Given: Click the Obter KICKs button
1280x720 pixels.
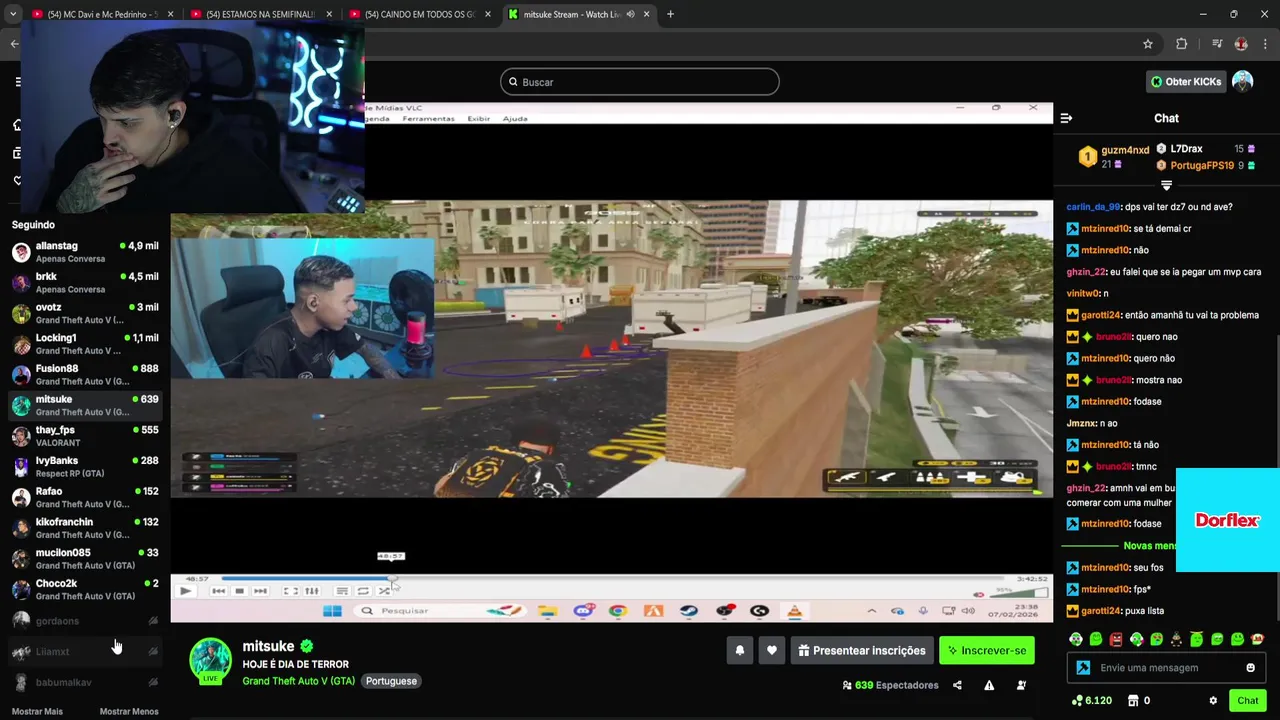Looking at the screenshot, I should tap(1186, 82).
